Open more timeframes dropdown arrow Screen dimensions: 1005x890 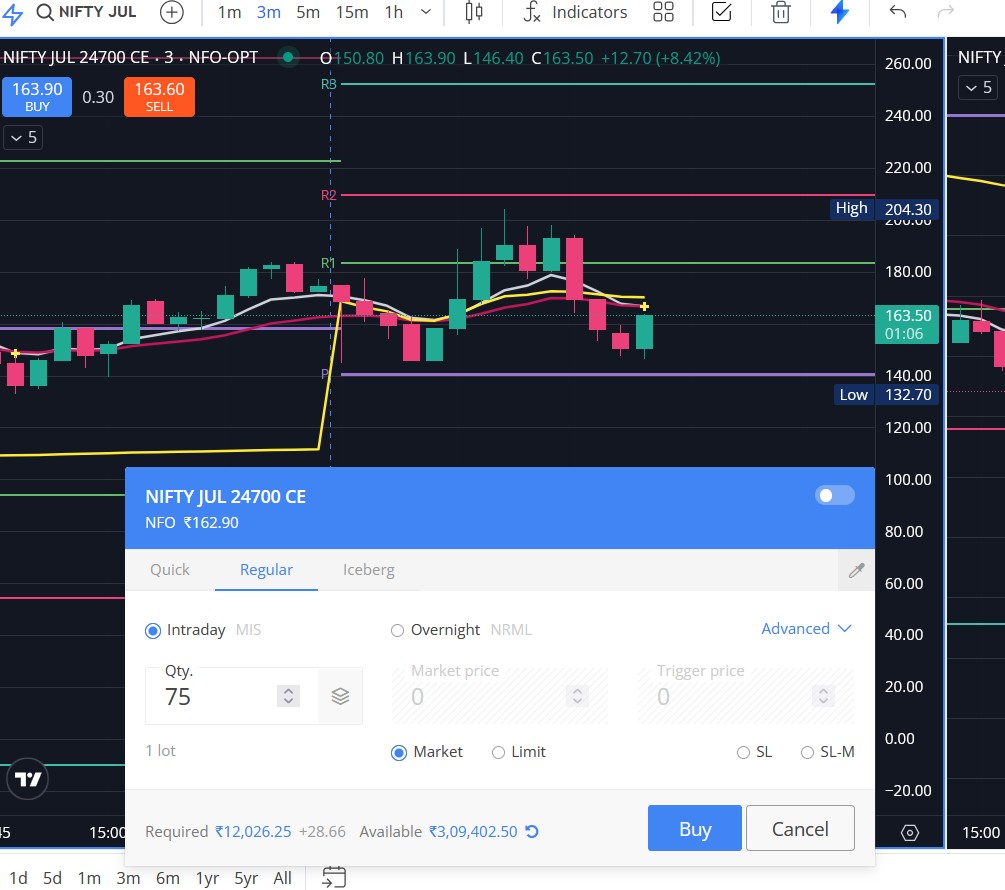[x=426, y=12]
